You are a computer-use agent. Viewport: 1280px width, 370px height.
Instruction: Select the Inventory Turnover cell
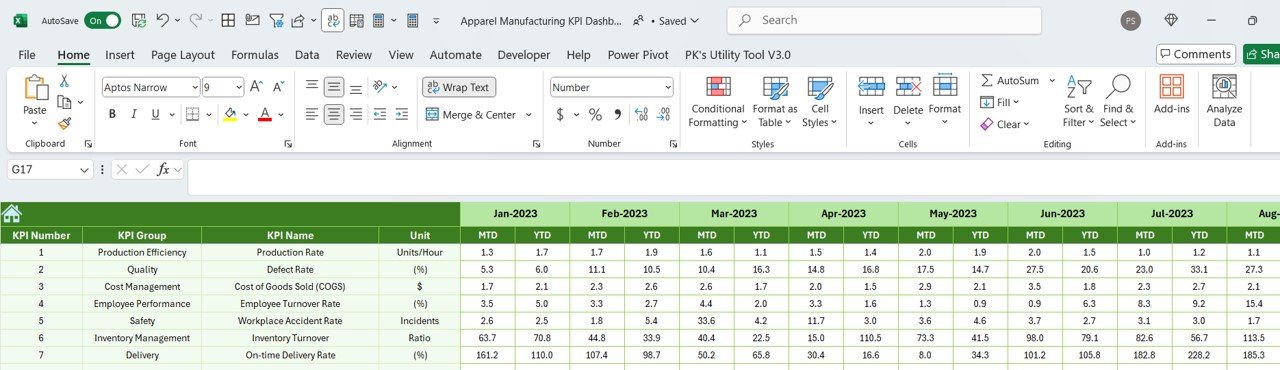pyautogui.click(x=290, y=338)
